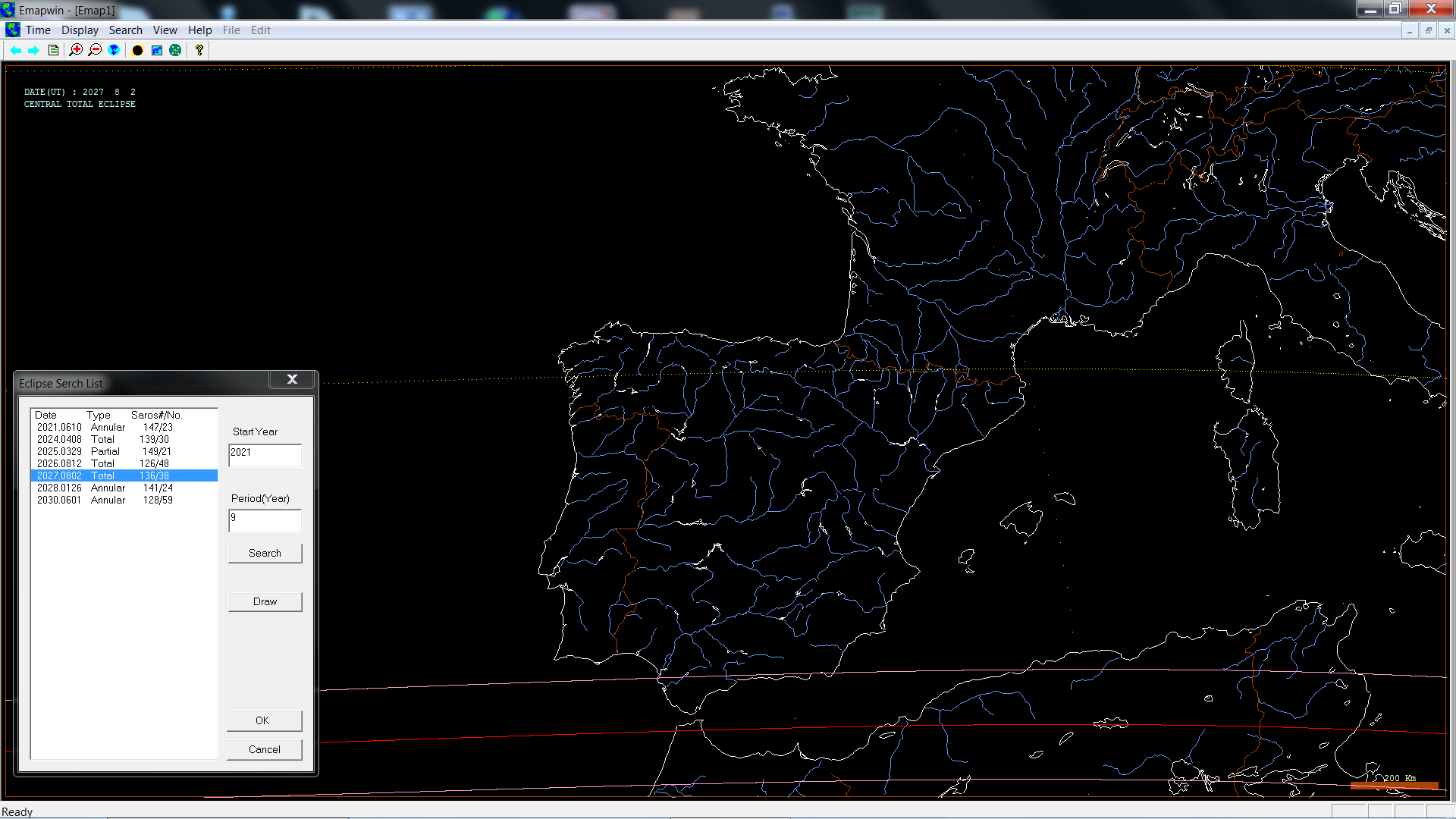Close the Eclipse Serch List dialog
The height and width of the screenshot is (819, 1456).
(292, 380)
